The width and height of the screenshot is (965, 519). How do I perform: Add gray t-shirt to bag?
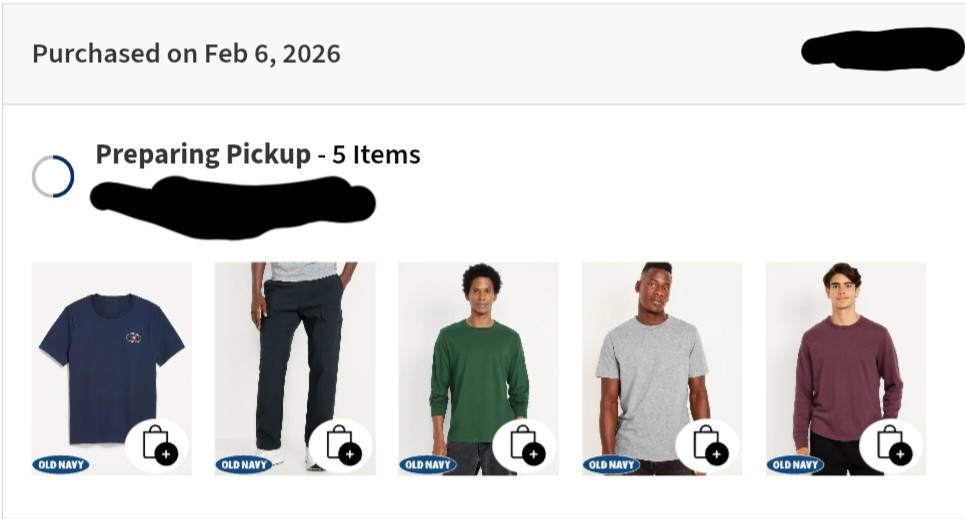pos(708,445)
